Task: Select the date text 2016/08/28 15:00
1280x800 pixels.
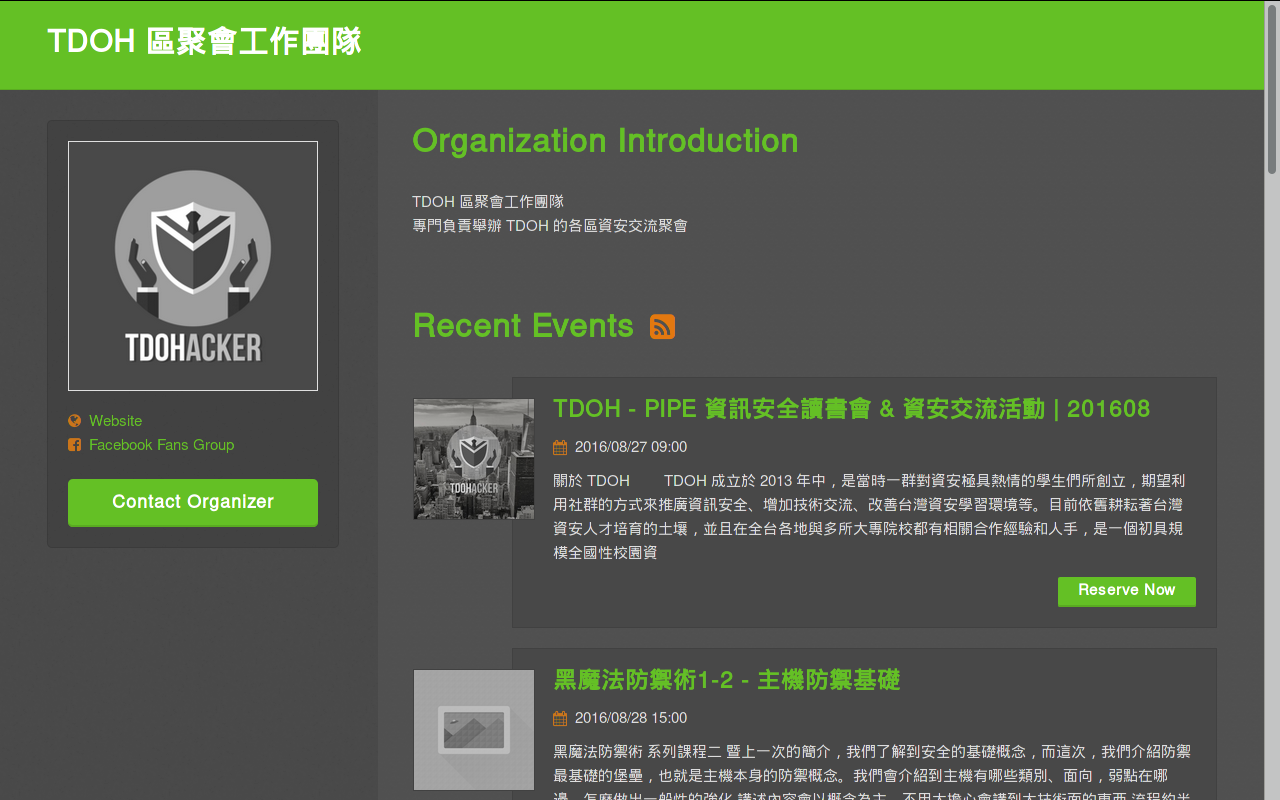Action: coord(631,718)
